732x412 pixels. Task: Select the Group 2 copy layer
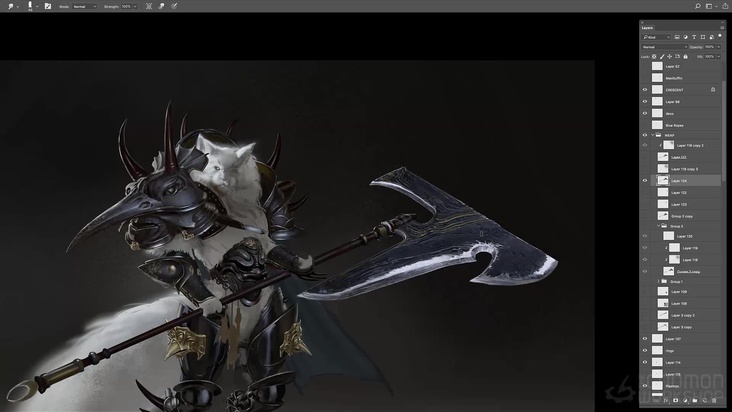point(681,216)
